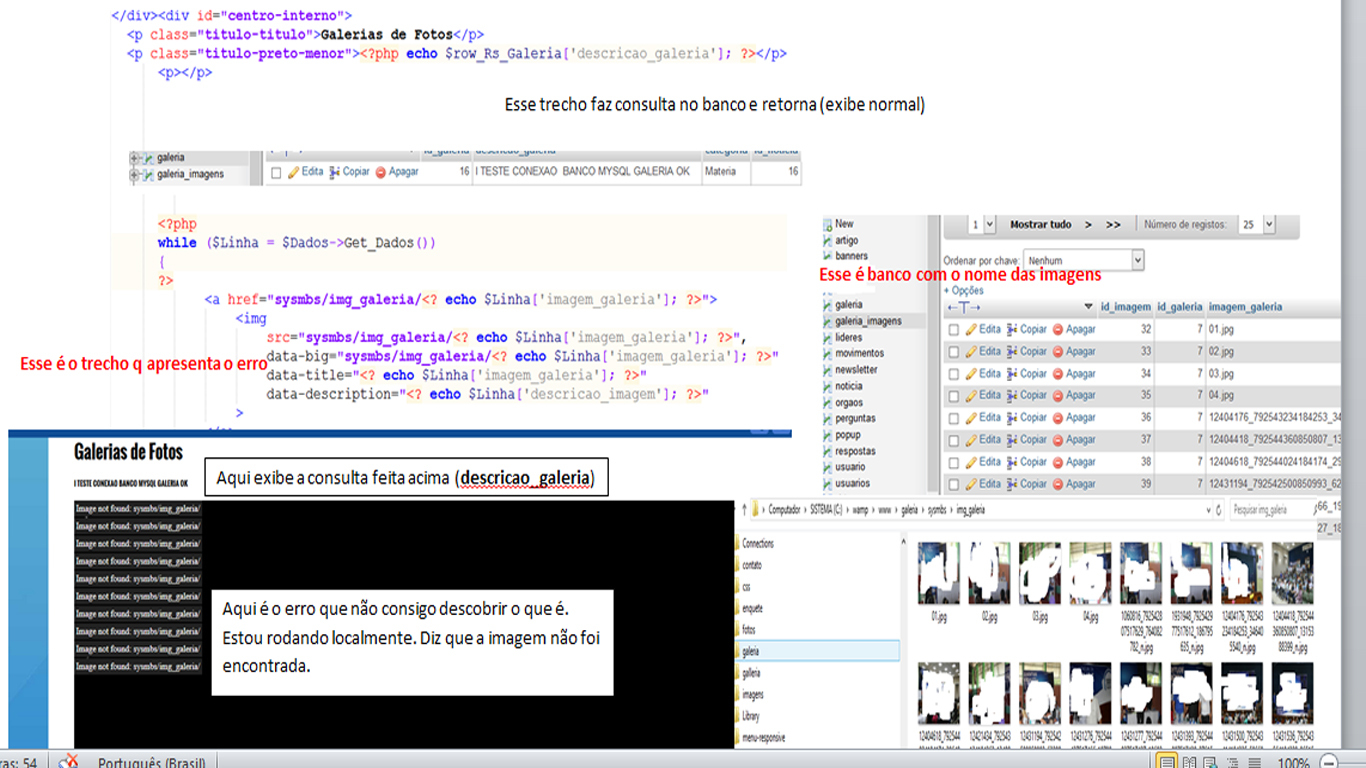Check the checkbox for row id 38
This screenshot has height=768, width=1366.
(953, 462)
